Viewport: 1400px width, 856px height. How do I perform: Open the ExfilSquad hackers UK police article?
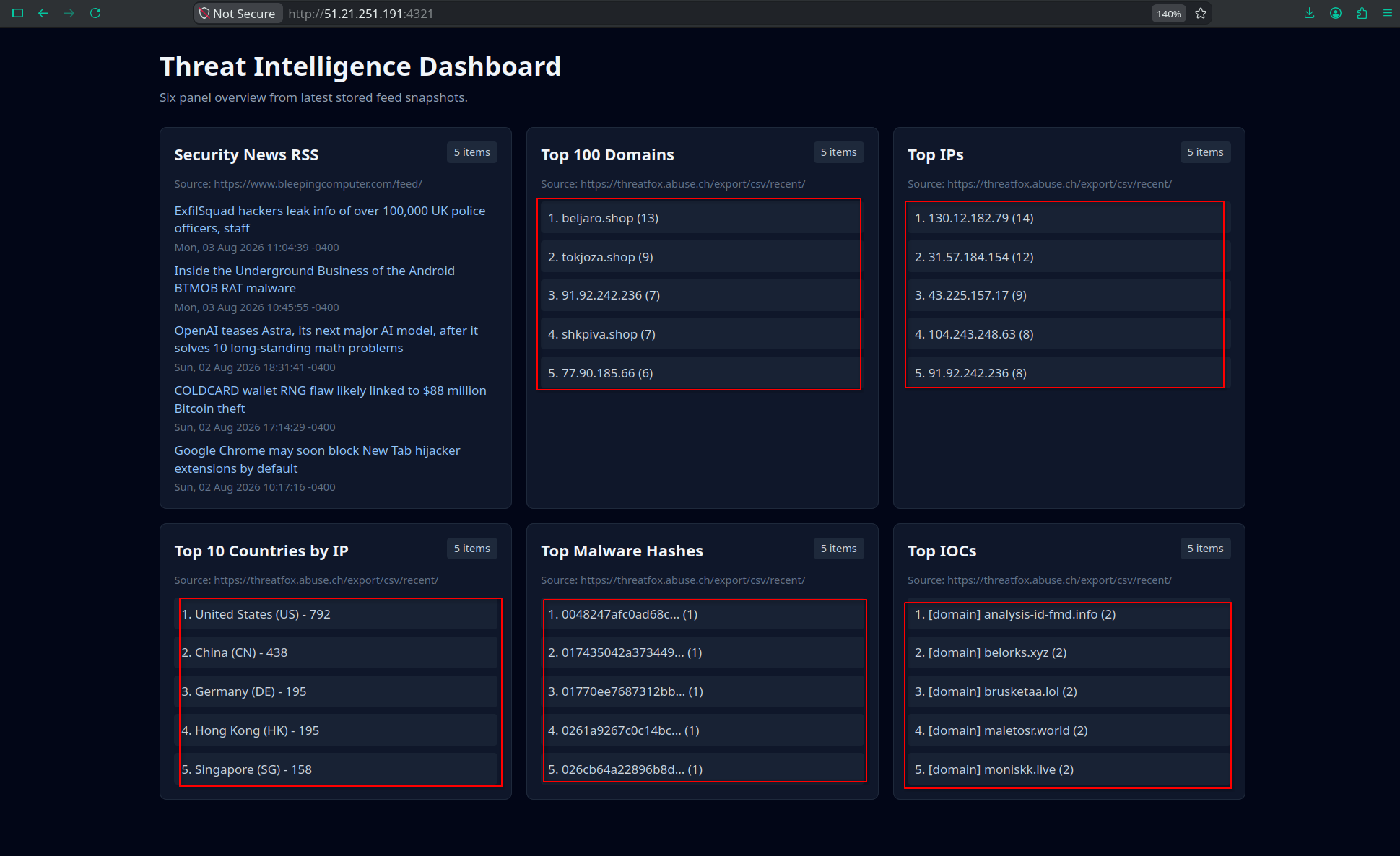click(x=330, y=219)
